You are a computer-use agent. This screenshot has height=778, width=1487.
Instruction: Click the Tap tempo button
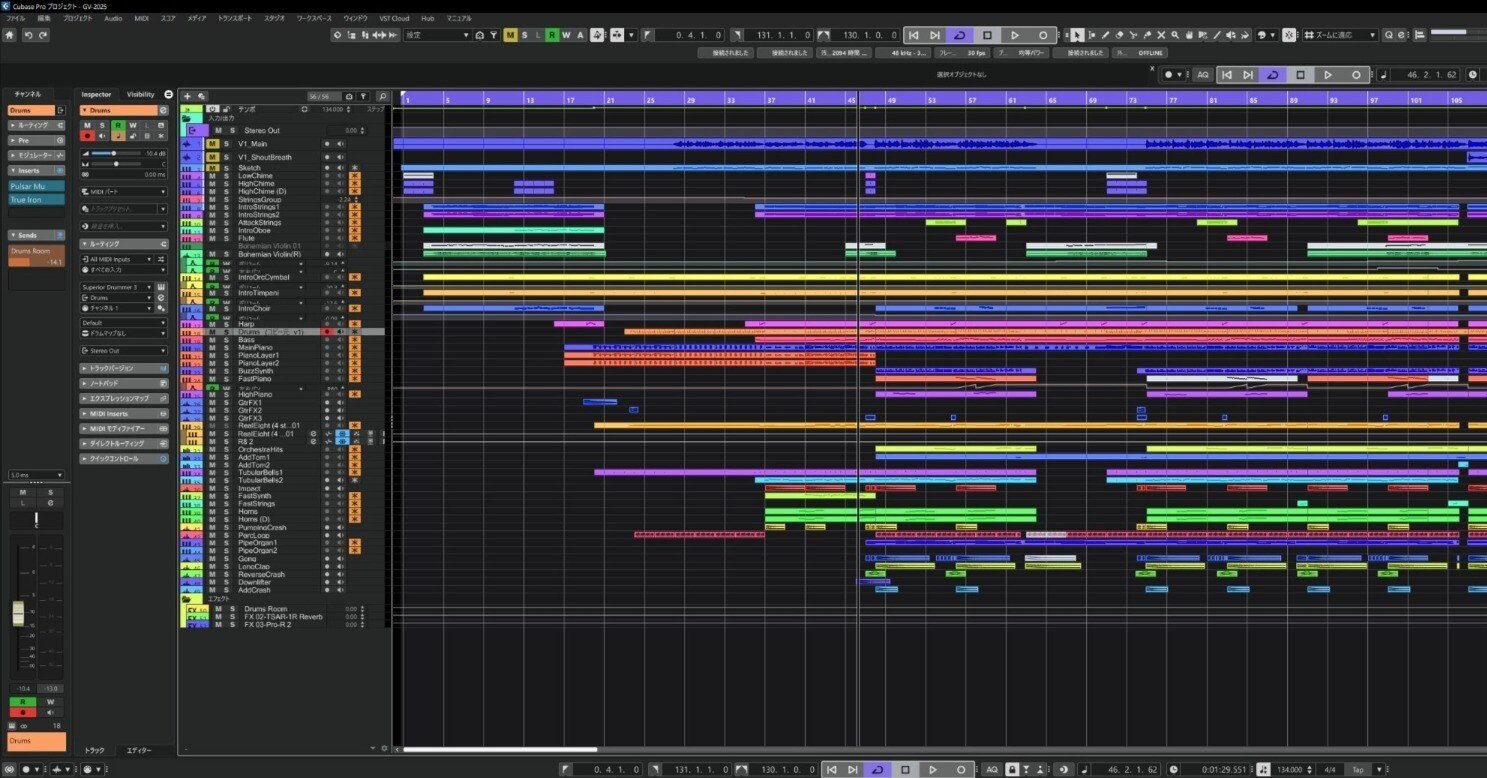(1358, 769)
